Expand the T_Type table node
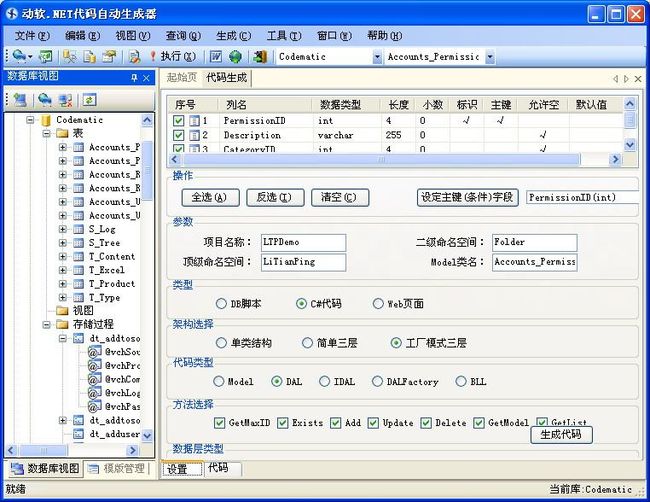650x502 pixels. point(63,298)
